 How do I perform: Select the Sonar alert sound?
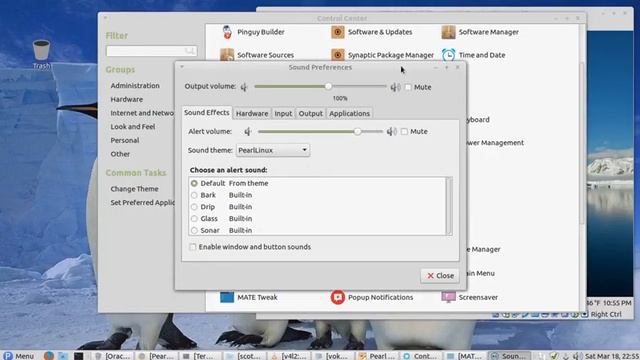pyautogui.click(x=194, y=231)
